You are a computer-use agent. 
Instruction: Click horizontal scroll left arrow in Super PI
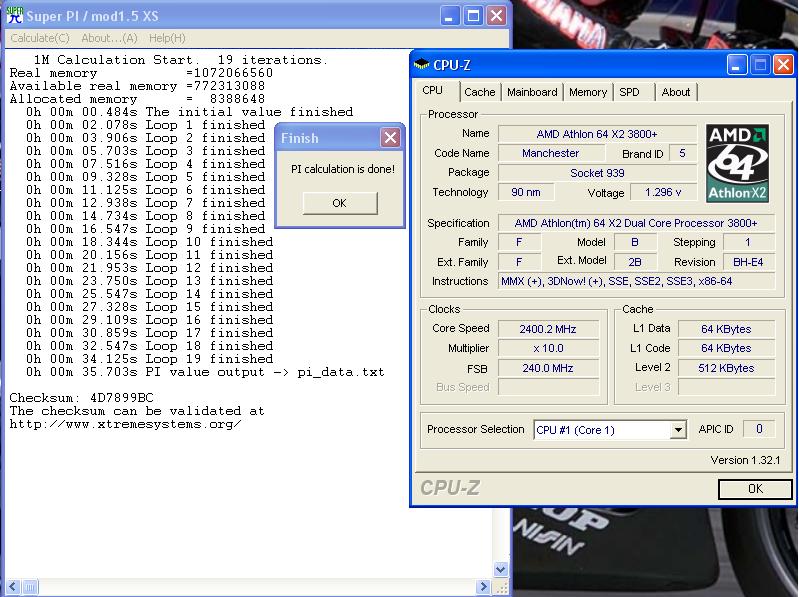click(14, 587)
